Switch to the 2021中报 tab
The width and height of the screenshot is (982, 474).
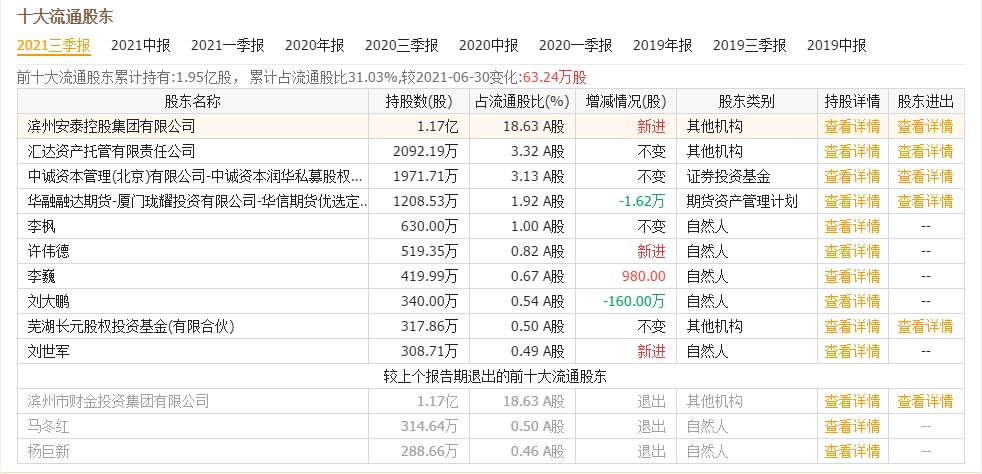140,45
